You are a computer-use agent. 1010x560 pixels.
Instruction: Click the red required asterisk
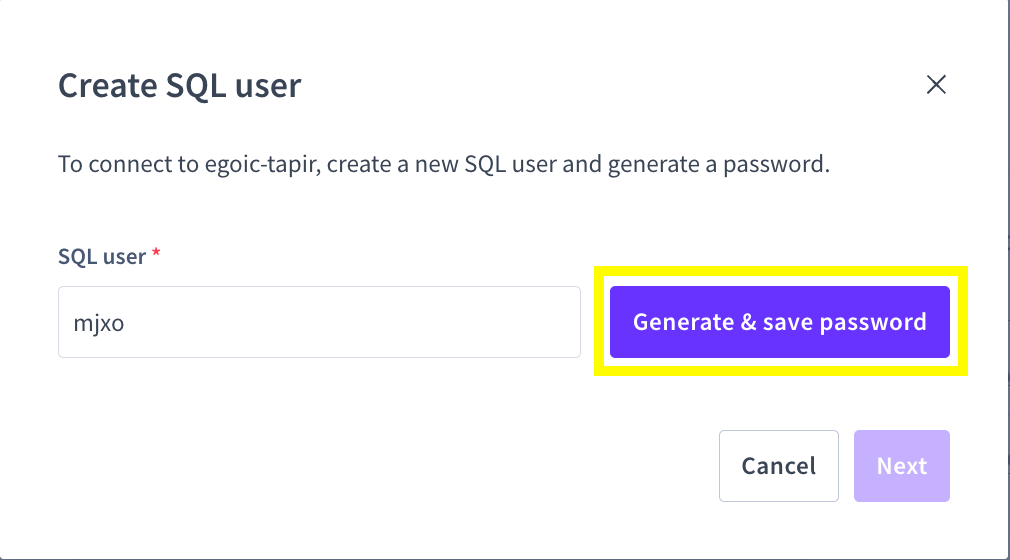click(x=156, y=256)
